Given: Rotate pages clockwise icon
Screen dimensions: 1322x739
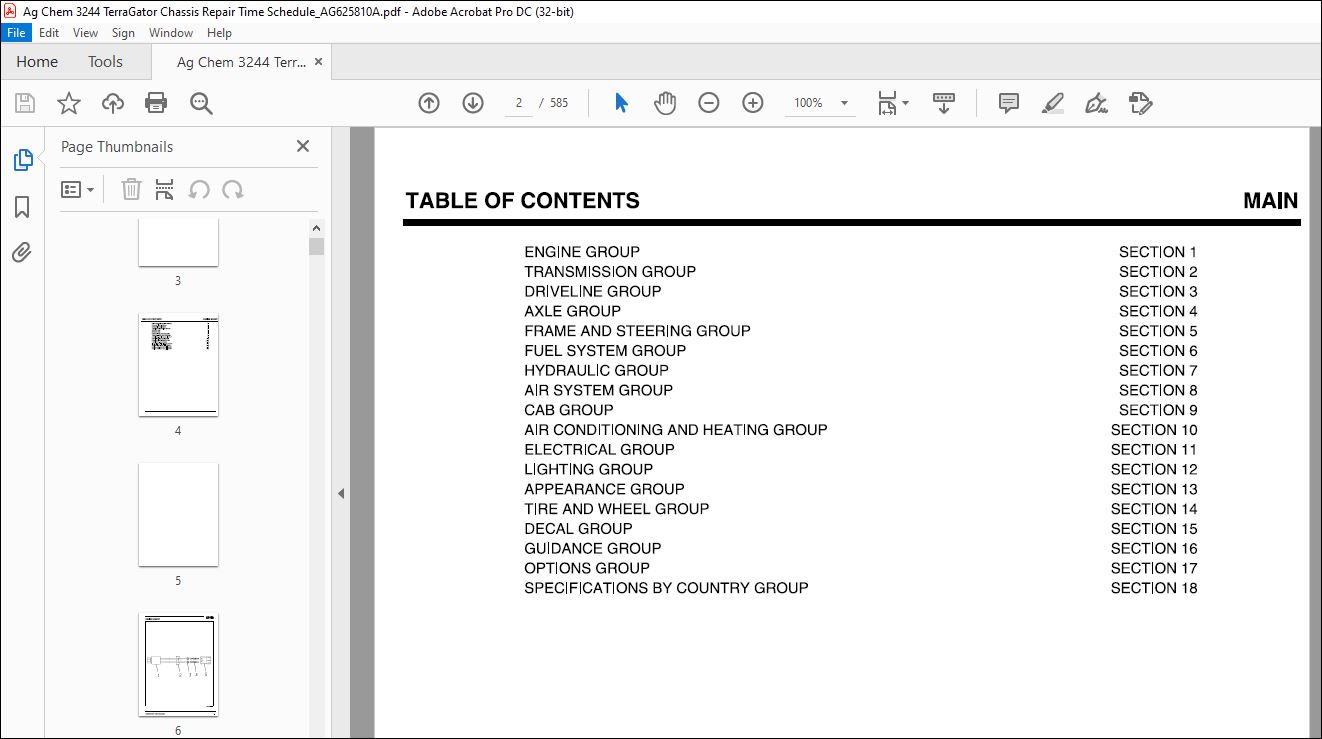Looking at the screenshot, I should pyautogui.click(x=233, y=189).
